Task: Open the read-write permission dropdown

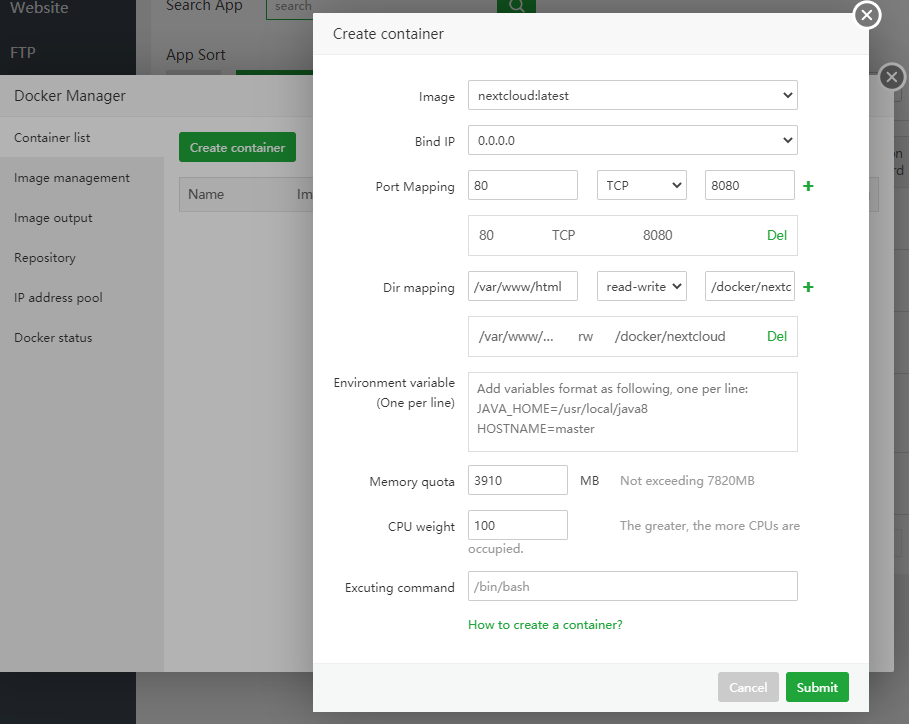Action: (x=641, y=287)
